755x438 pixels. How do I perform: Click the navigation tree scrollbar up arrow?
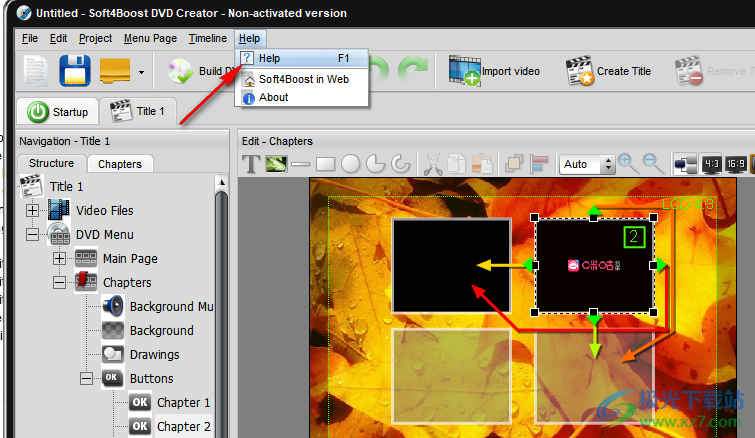(221, 182)
